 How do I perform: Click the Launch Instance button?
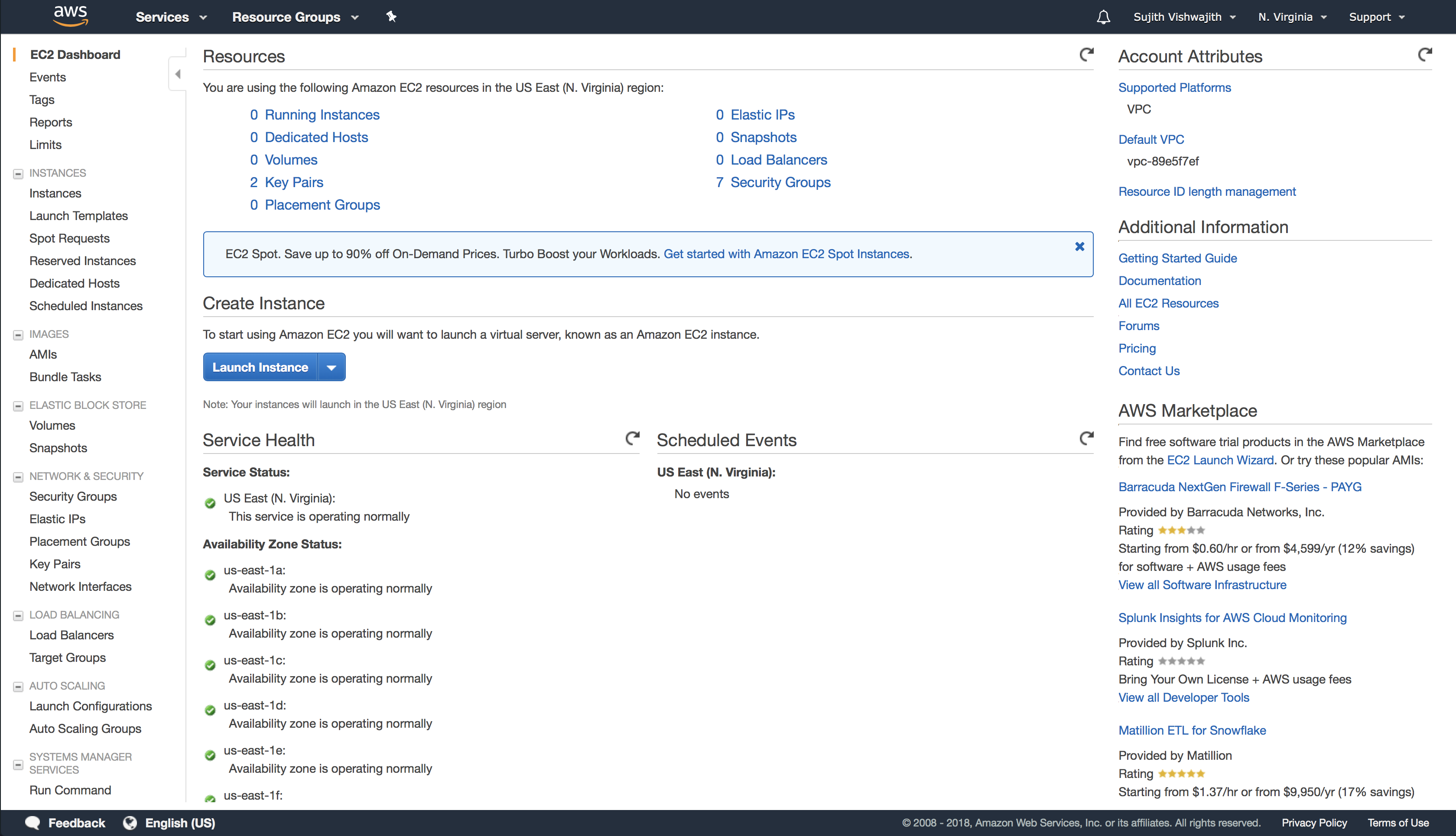[x=260, y=367]
